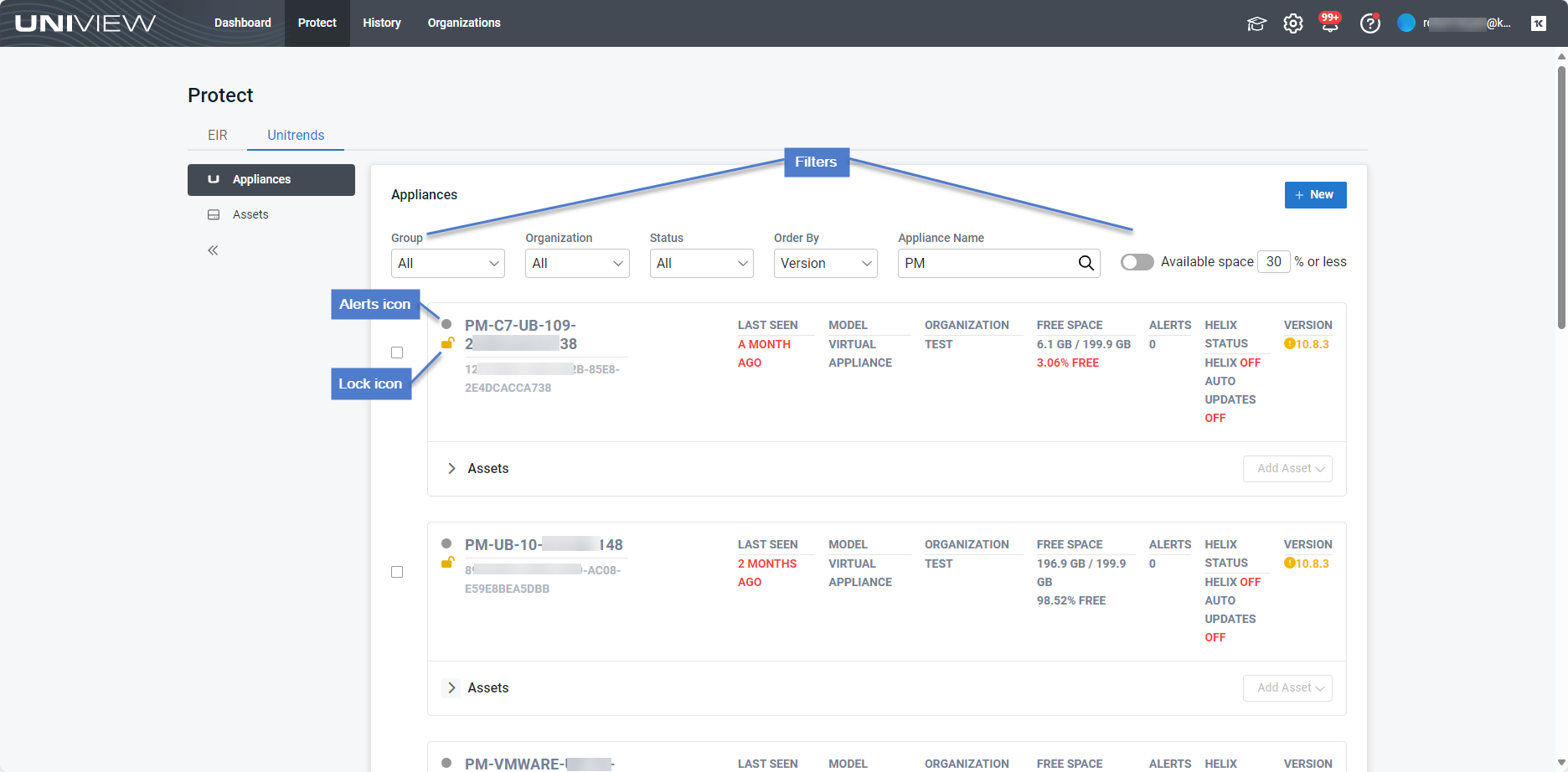Go to the Dashboard menu
The image size is (1568, 772).
[243, 23]
